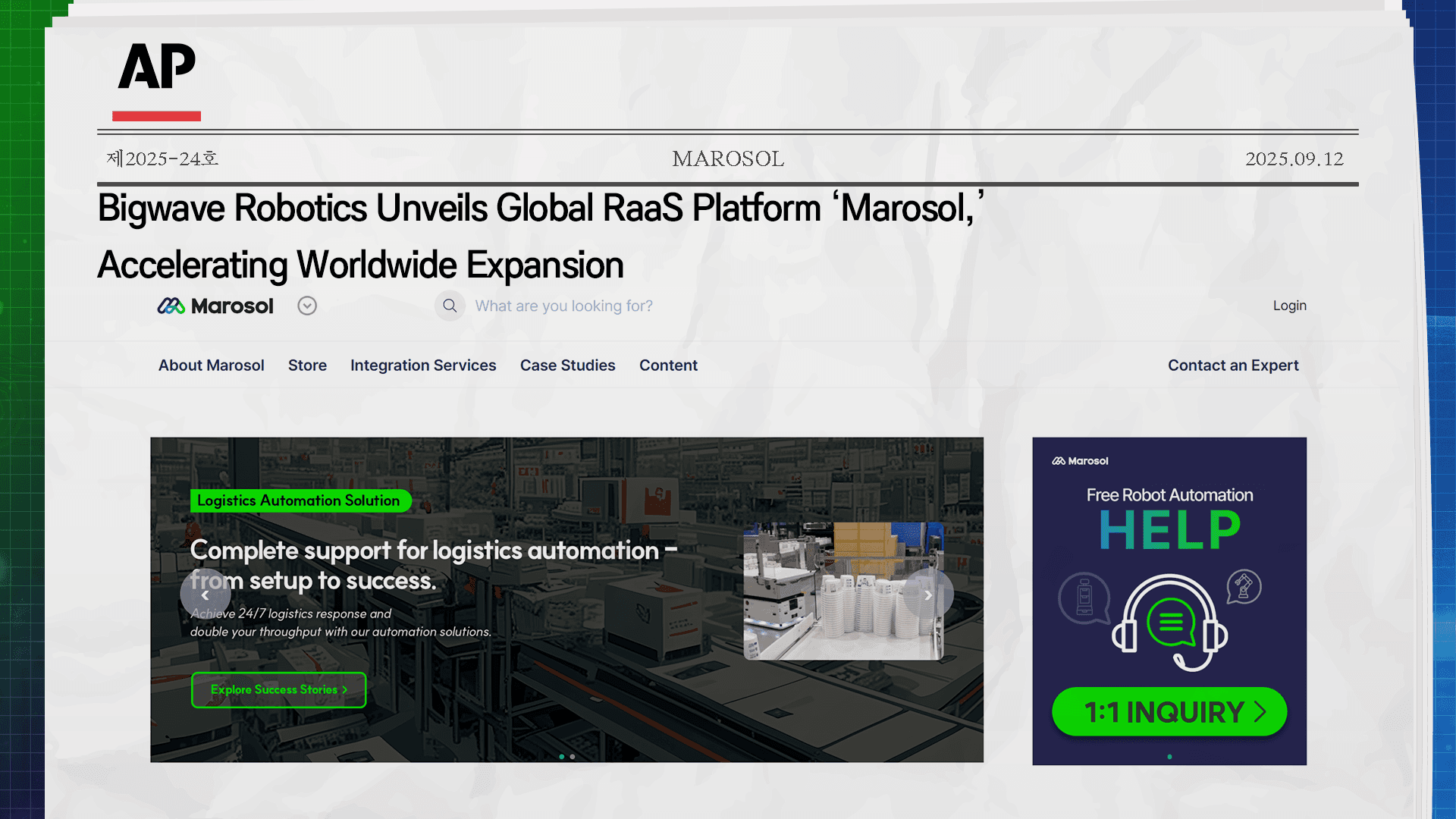Focus the 'What are you looking for?' field
This screenshot has width=1456, height=819.
tap(563, 306)
